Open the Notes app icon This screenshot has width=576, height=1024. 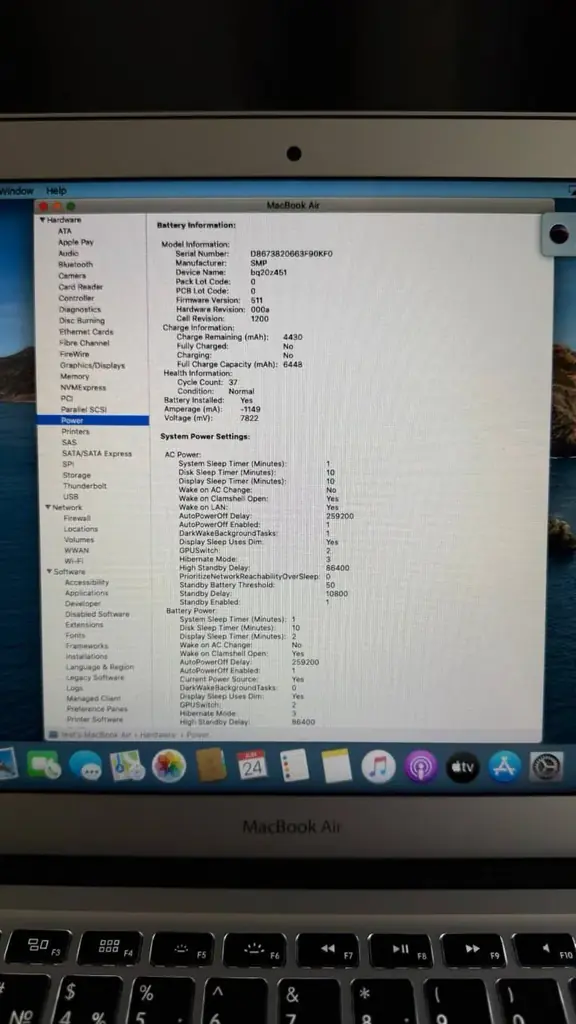point(336,766)
